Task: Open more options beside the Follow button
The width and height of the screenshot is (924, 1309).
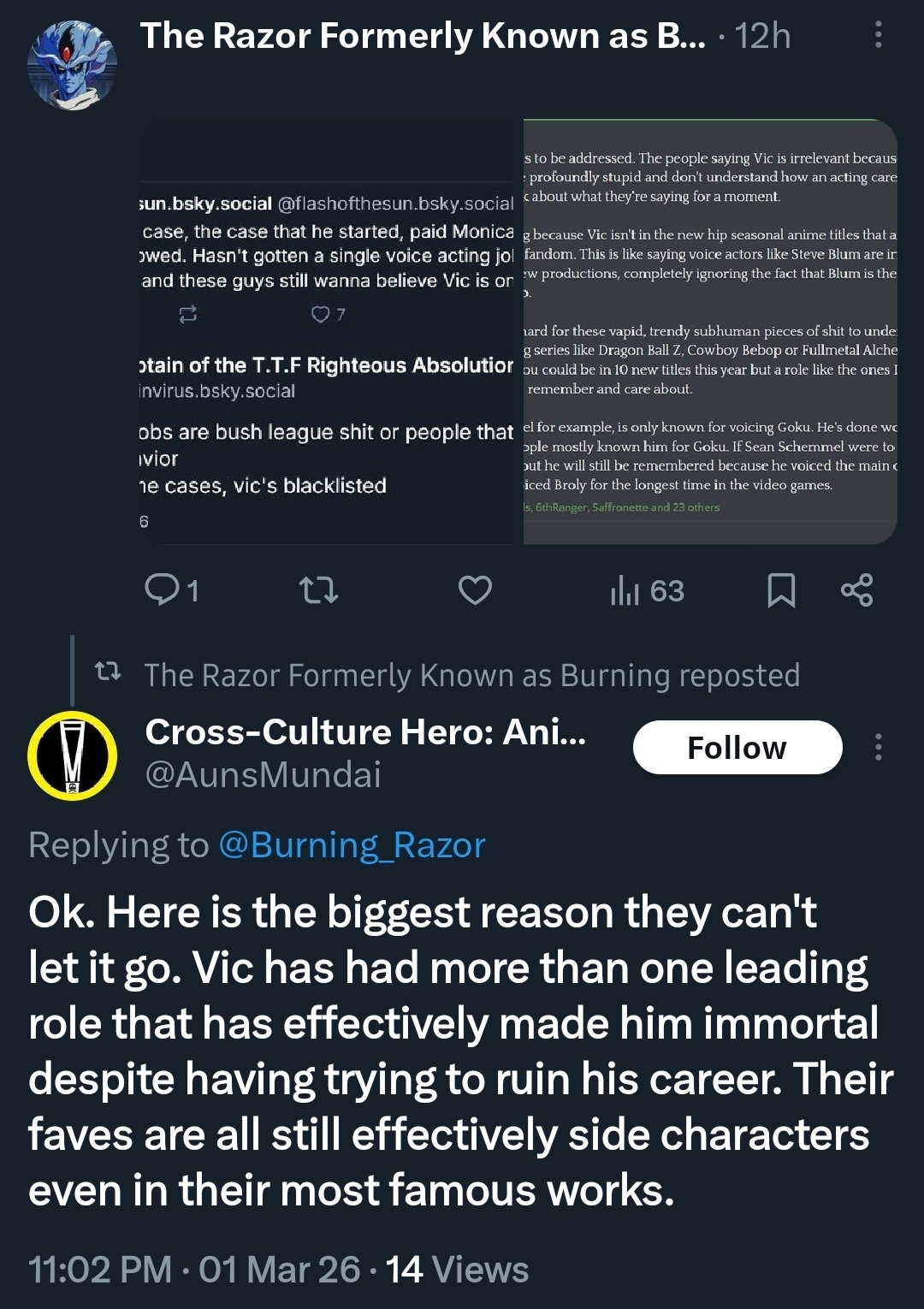Action: click(878, 747)
